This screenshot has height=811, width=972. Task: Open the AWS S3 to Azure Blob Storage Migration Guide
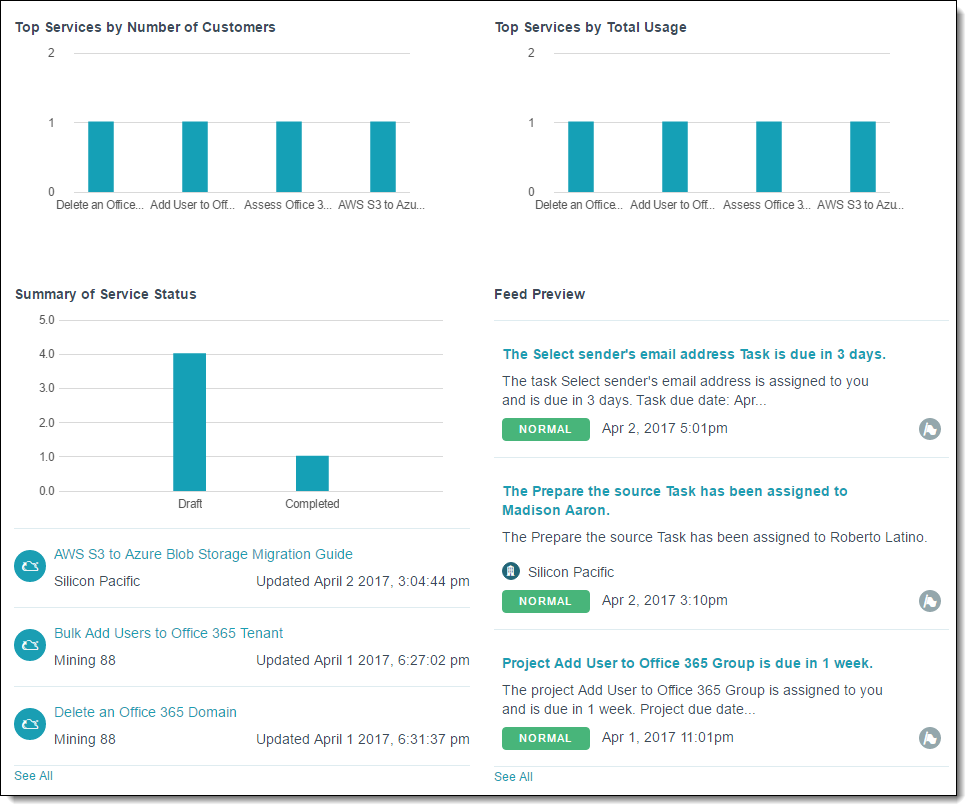tap(203, 554)
